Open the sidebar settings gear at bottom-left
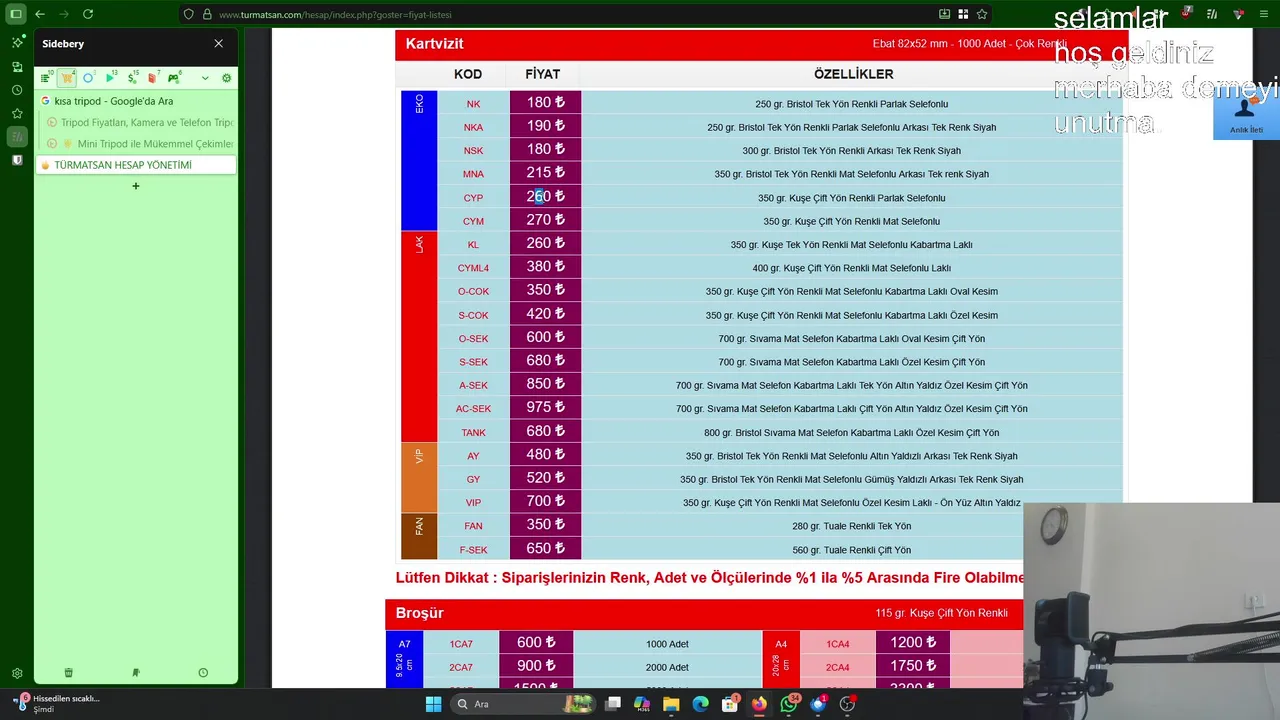 coord(17,674)
